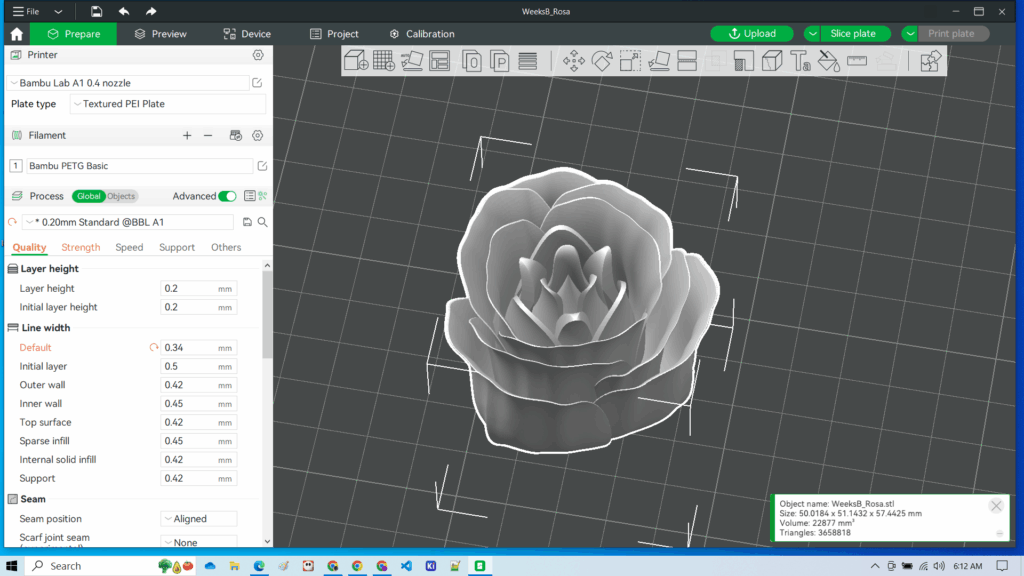Select the Move tool
Image resolution: width=1024 pixels, height=576 pixels.
(575, 60)
